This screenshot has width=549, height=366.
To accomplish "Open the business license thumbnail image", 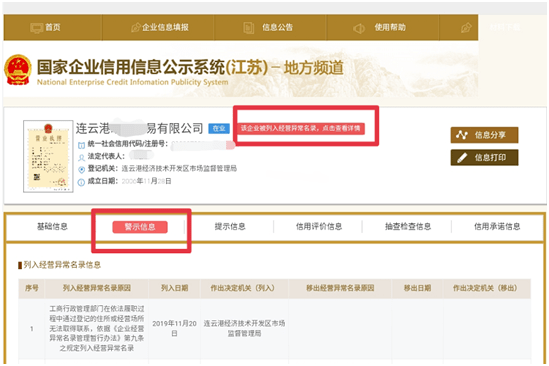I will point(48,156).
